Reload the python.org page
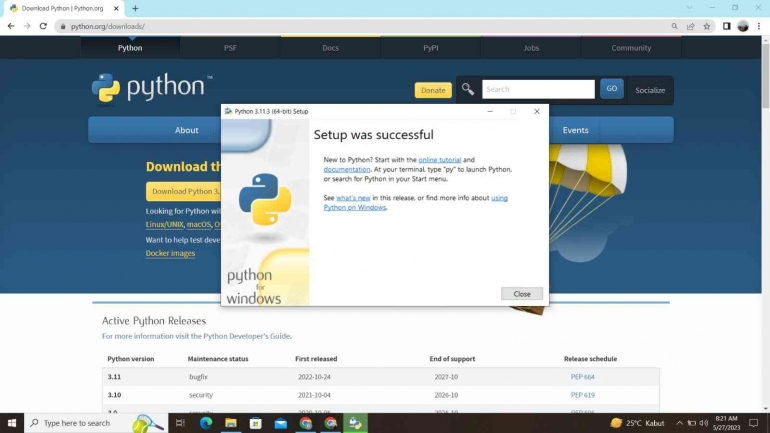 [x=43, y=26]
